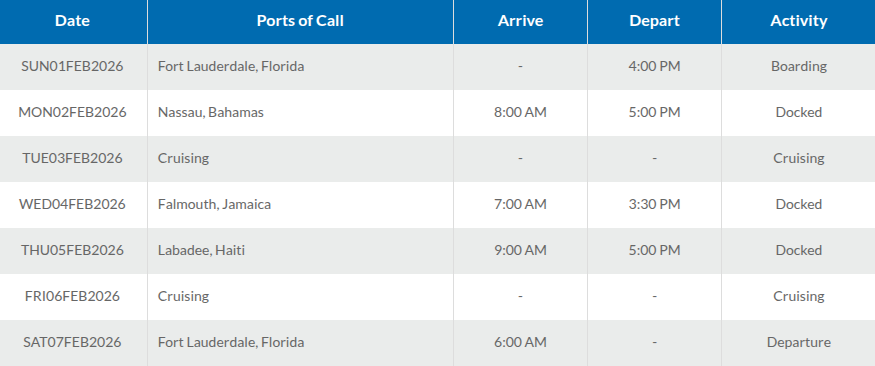This screenshot has height=366, width=875.
Task: Click Falmouth, Jamaica port entry
Action: pyautogui.click(x=214, y=204)
